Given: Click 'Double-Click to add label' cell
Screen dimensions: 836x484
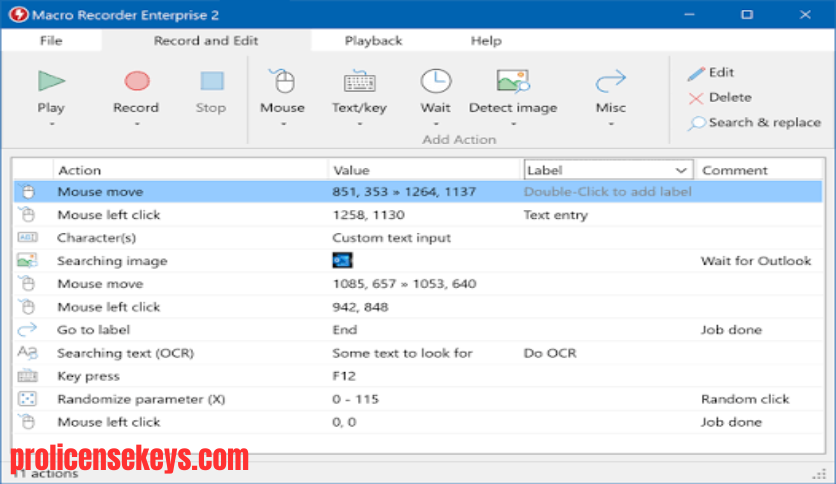Looking at the screenshot, I should pyautogui.click(x=608, y=191).
